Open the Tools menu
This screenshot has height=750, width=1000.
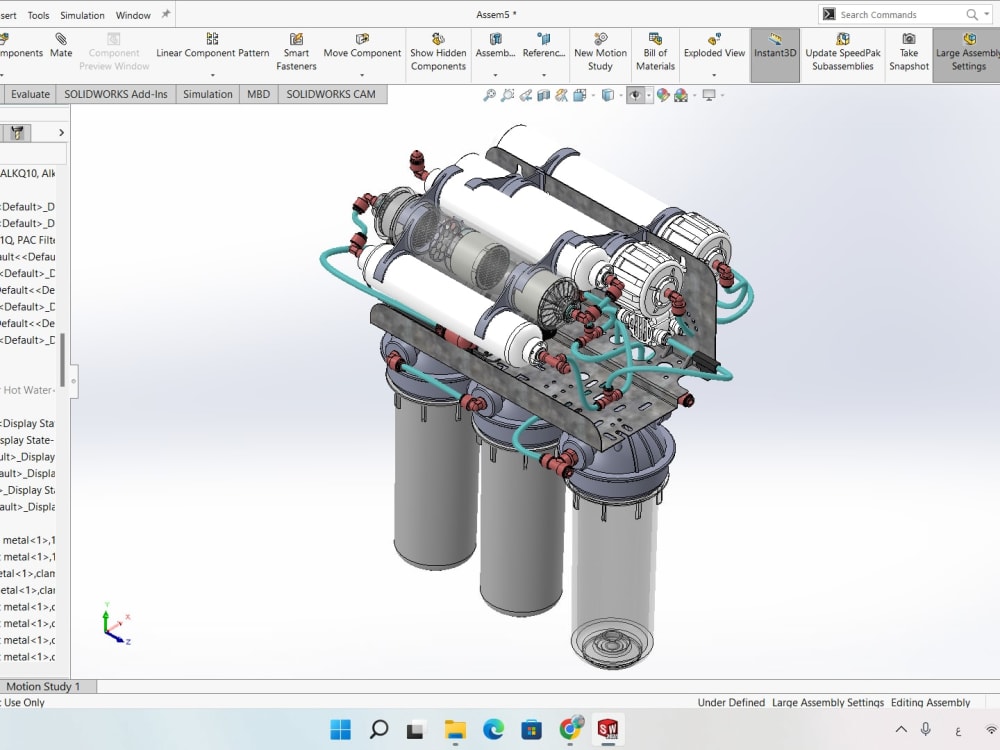point(38,15)
